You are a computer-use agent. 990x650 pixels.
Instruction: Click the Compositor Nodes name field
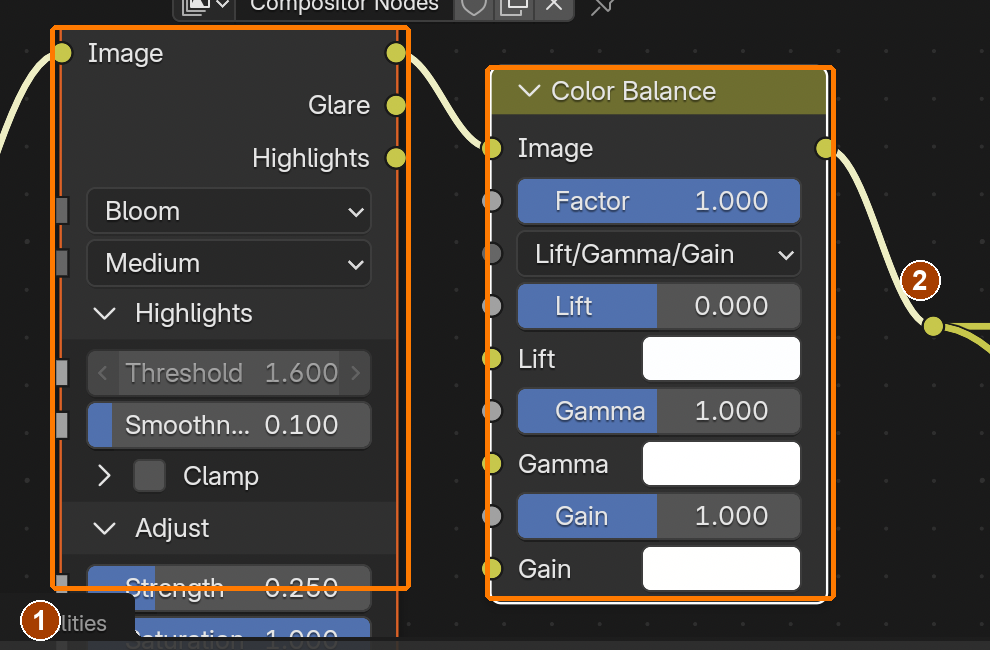point(344,6)
